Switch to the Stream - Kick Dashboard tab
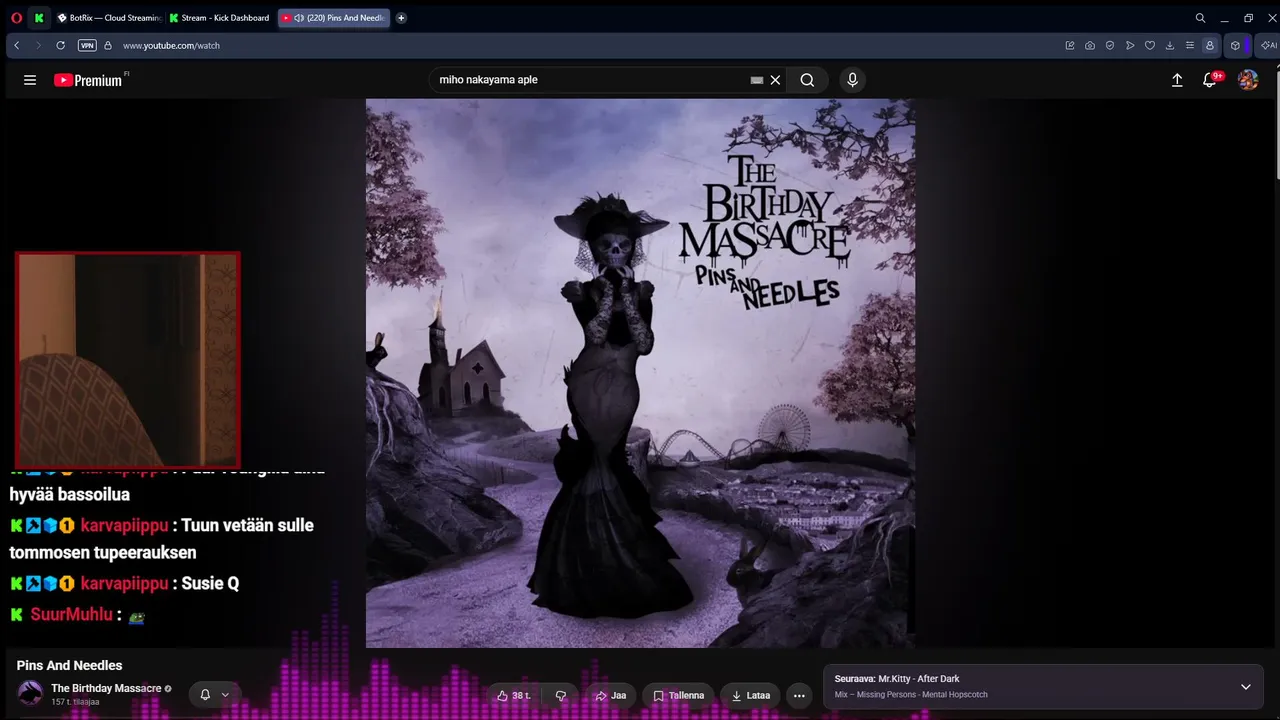 pos(220,18)
